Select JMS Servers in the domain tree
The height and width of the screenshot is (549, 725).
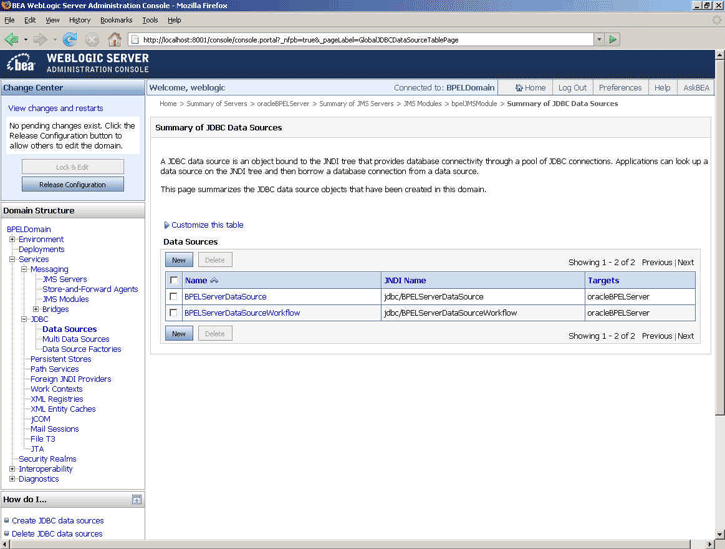point(65,279)
